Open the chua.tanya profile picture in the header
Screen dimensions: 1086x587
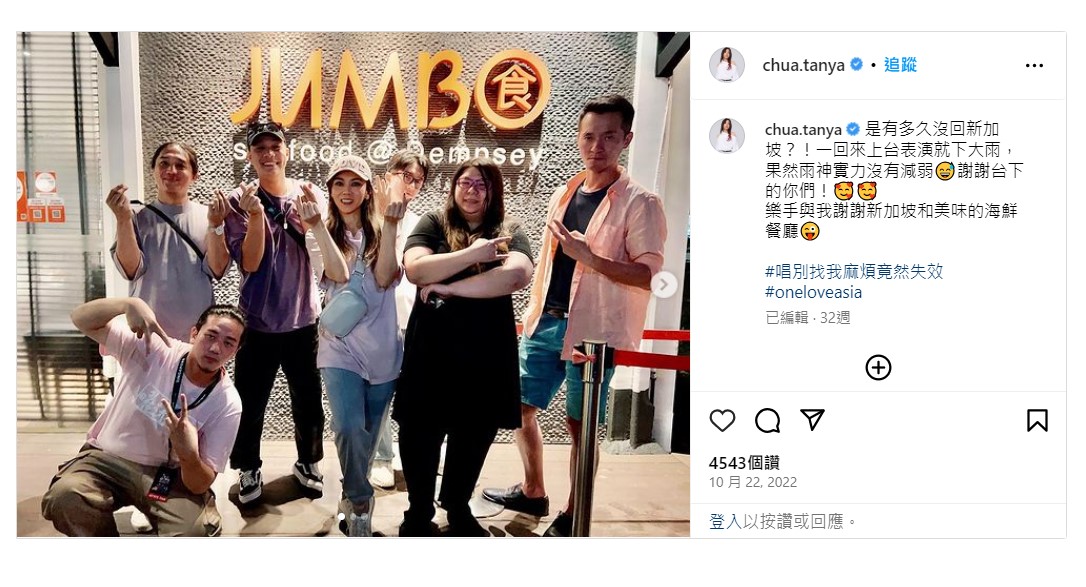(727, 65)
